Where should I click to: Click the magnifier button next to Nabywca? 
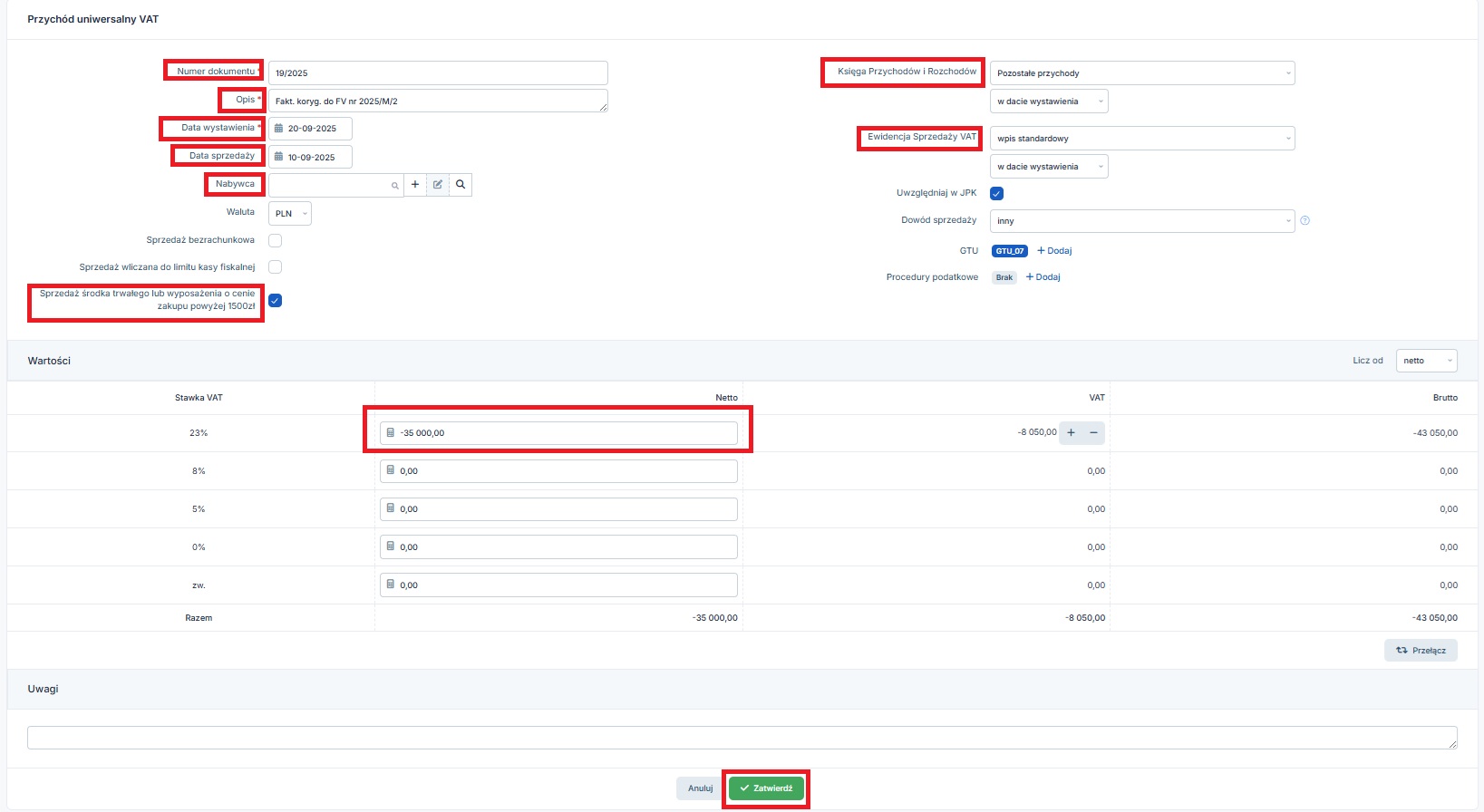pyautogui.click(x=461, y=185)
